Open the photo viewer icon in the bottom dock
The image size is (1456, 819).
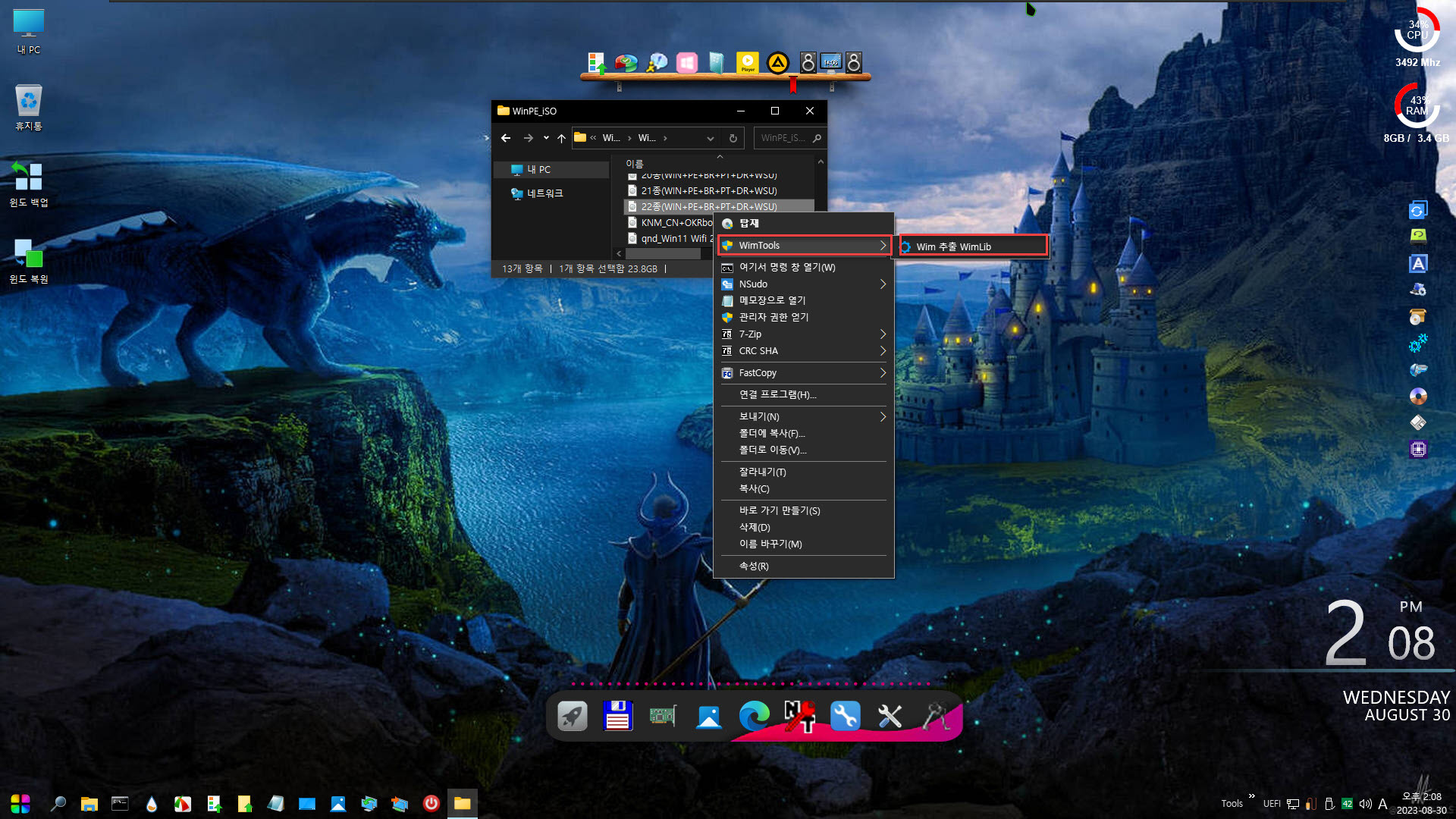[x=709, y=716]
